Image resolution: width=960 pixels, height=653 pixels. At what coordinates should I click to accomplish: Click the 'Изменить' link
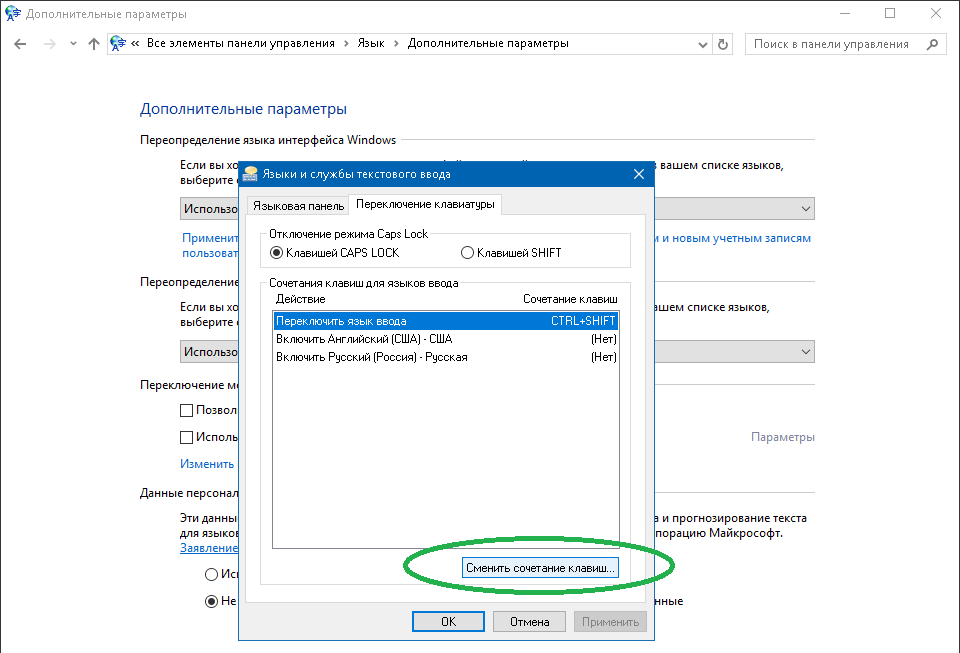207,464
